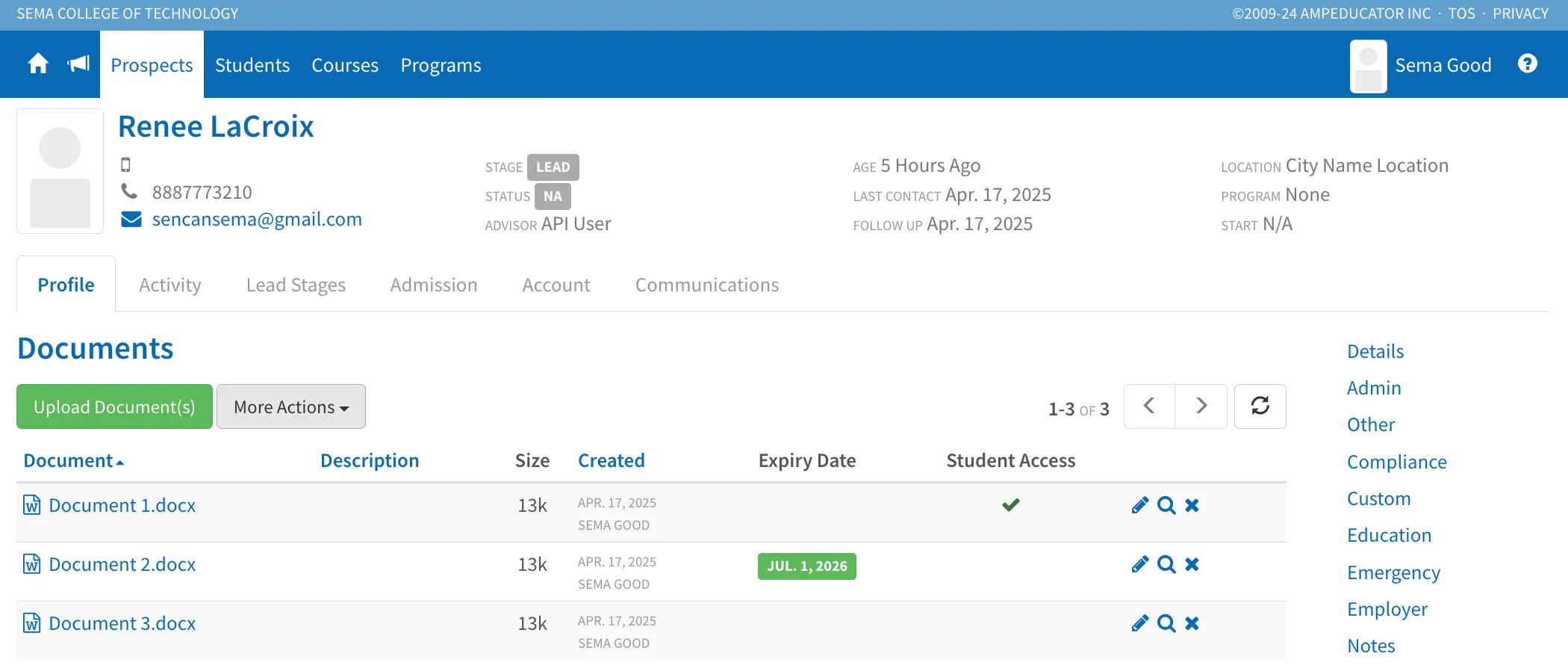
Task: Preview Document 1.docx with magnifier icon
Action: [1166, 506]
